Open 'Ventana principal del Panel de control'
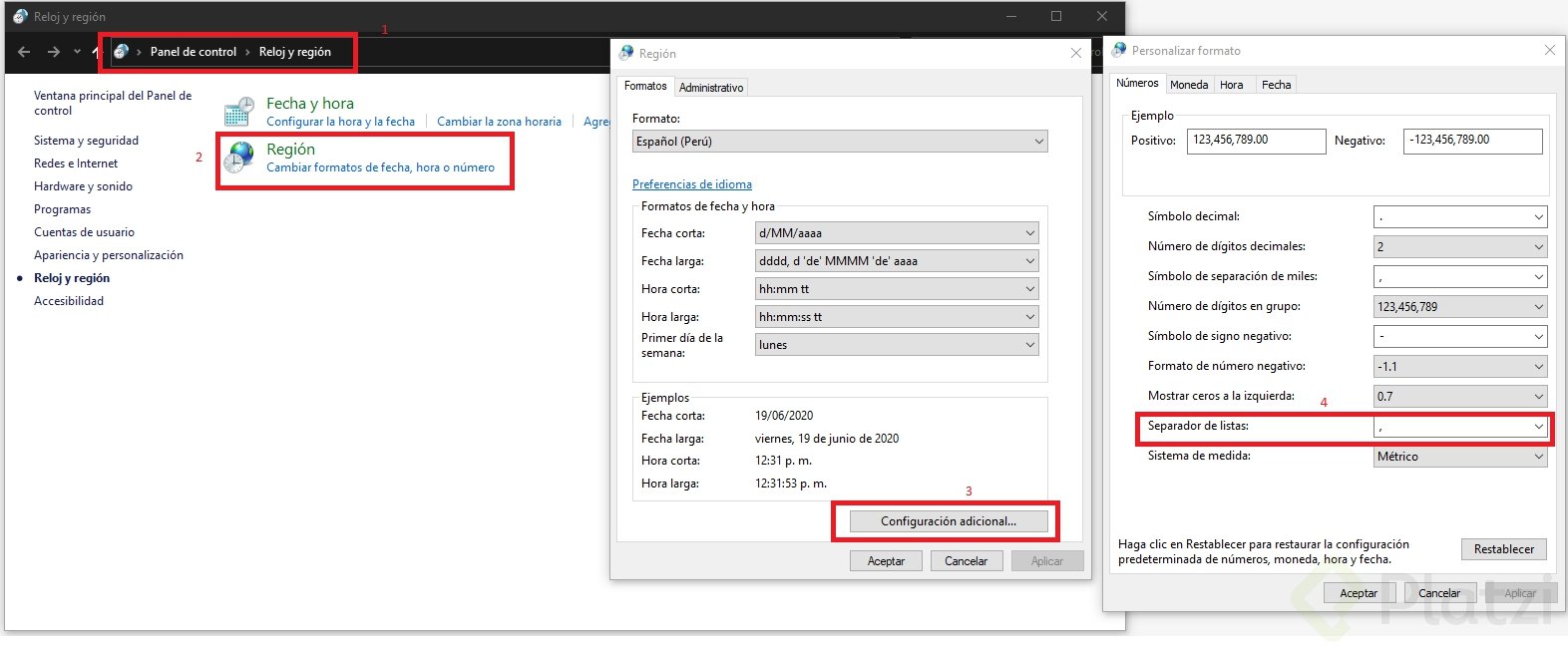Image resolution: width=1568 pixels, height=649 pixels. [113, 103]
